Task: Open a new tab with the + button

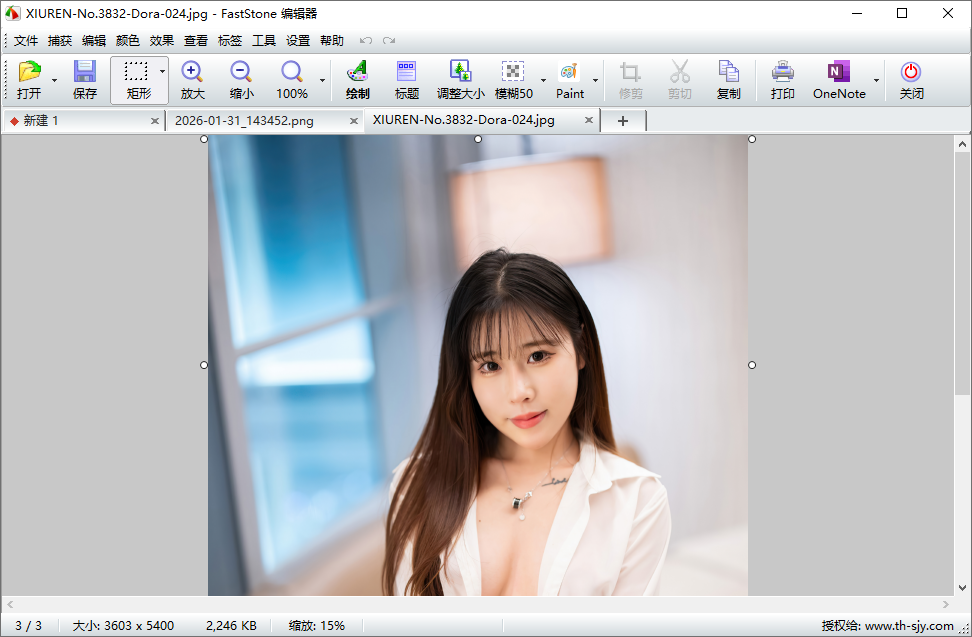Action: [622, 120]
